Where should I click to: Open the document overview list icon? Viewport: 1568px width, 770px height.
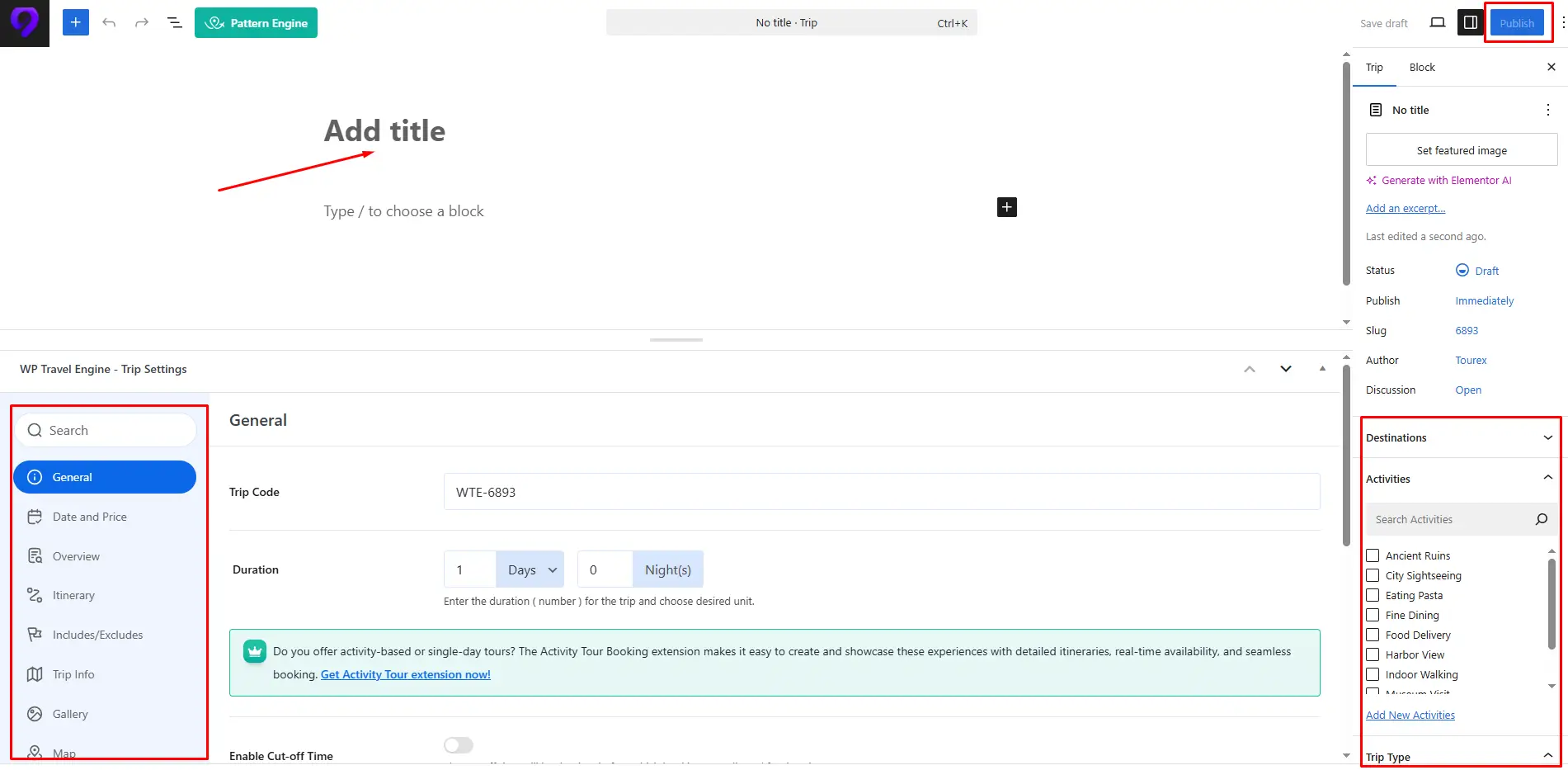tap(175, 22)
